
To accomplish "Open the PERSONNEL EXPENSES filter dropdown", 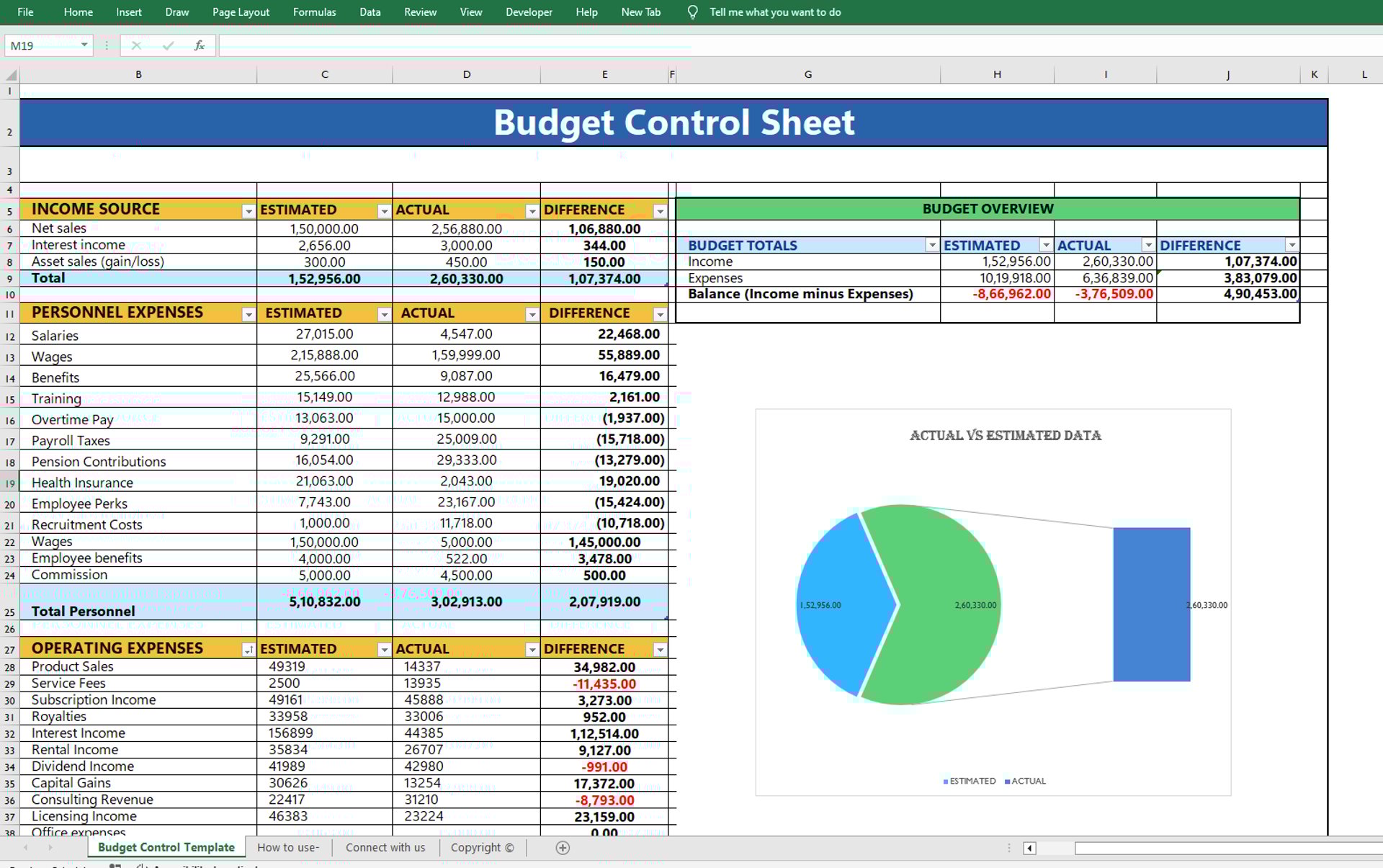I will coord(248,314).
